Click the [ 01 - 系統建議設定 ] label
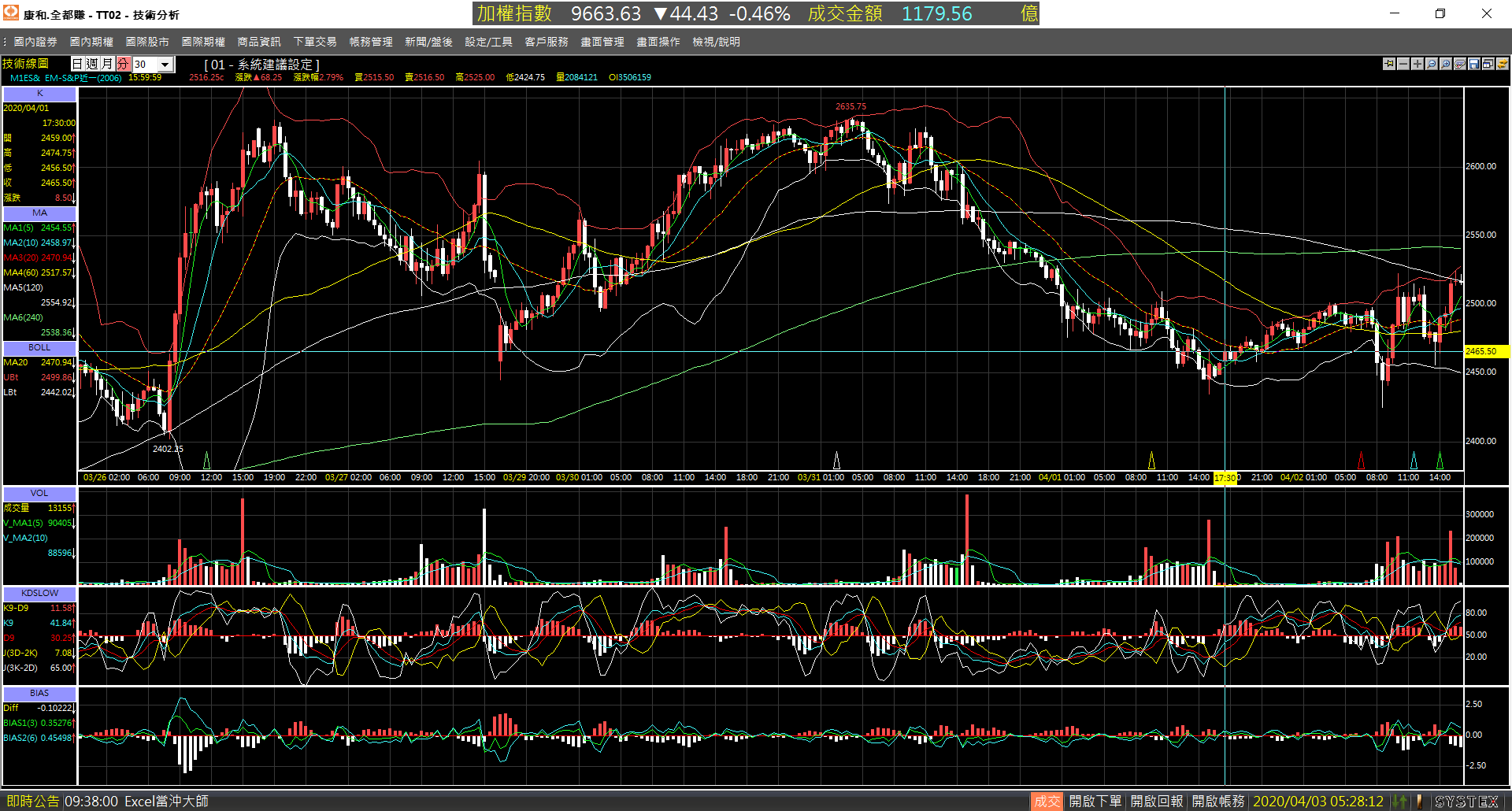 [261, 65]
